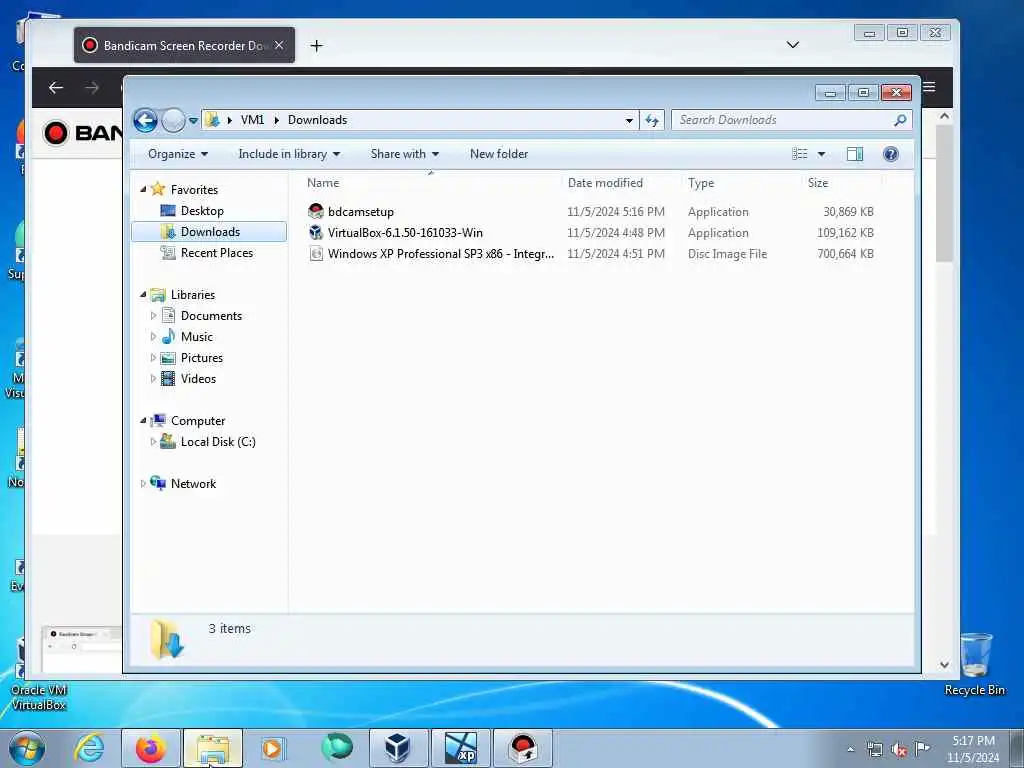1024x768 pixels.
Task: Expand the Music library
Action: 153,336
